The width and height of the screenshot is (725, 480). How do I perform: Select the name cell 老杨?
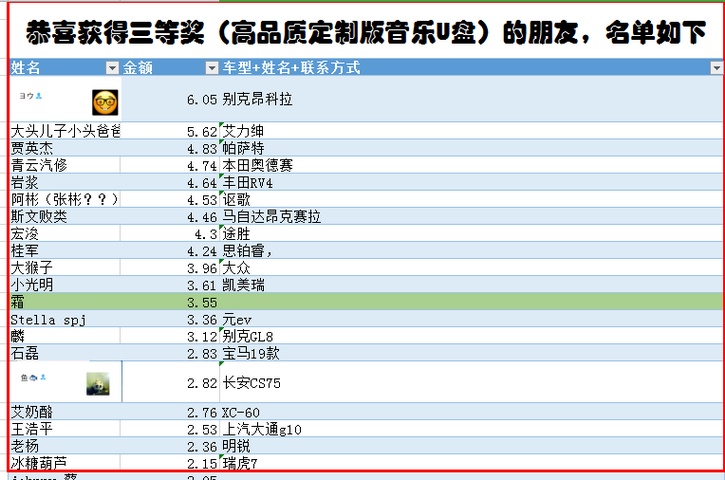pos(65,446)
